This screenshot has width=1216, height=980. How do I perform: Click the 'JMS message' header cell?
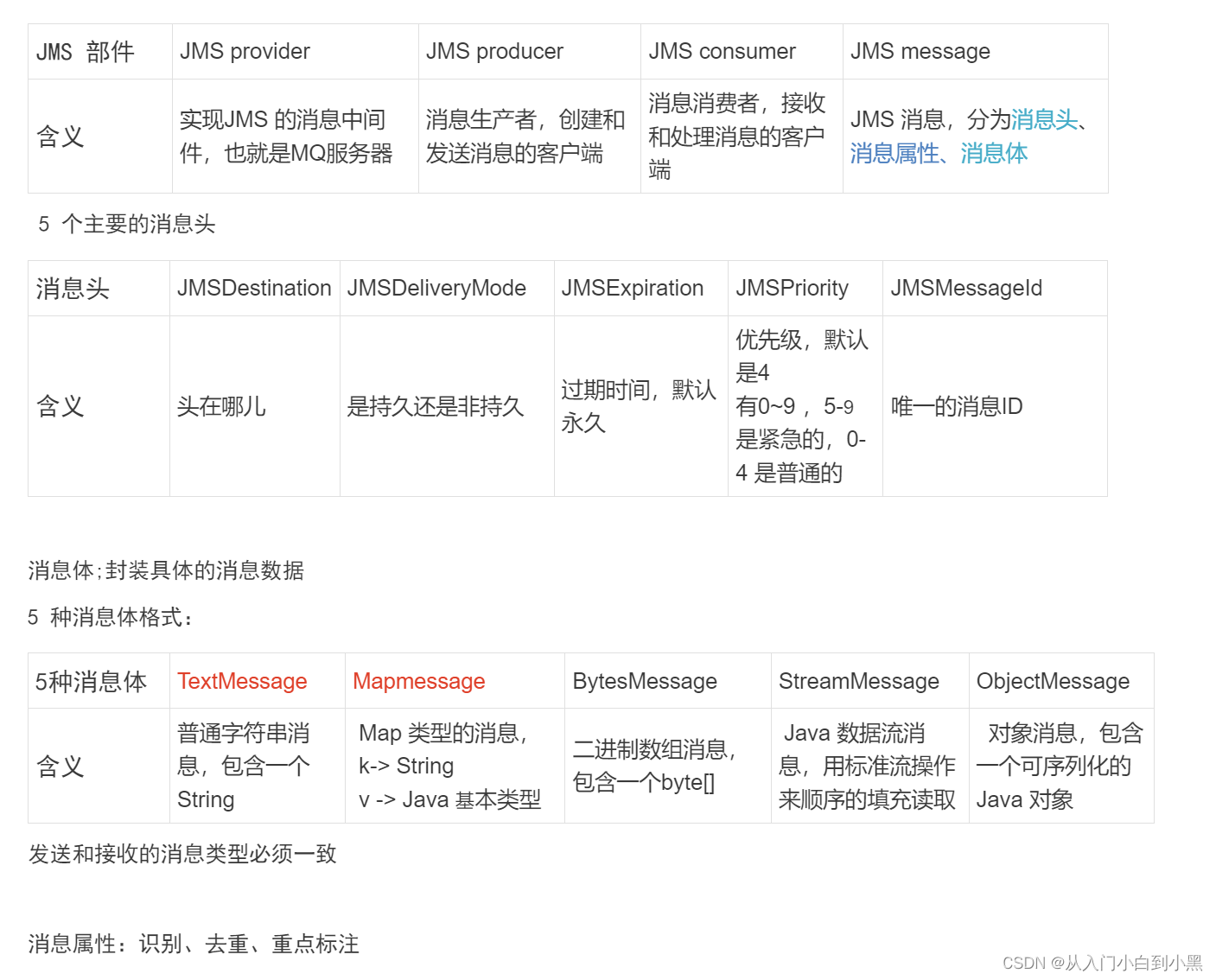[975, 52]
